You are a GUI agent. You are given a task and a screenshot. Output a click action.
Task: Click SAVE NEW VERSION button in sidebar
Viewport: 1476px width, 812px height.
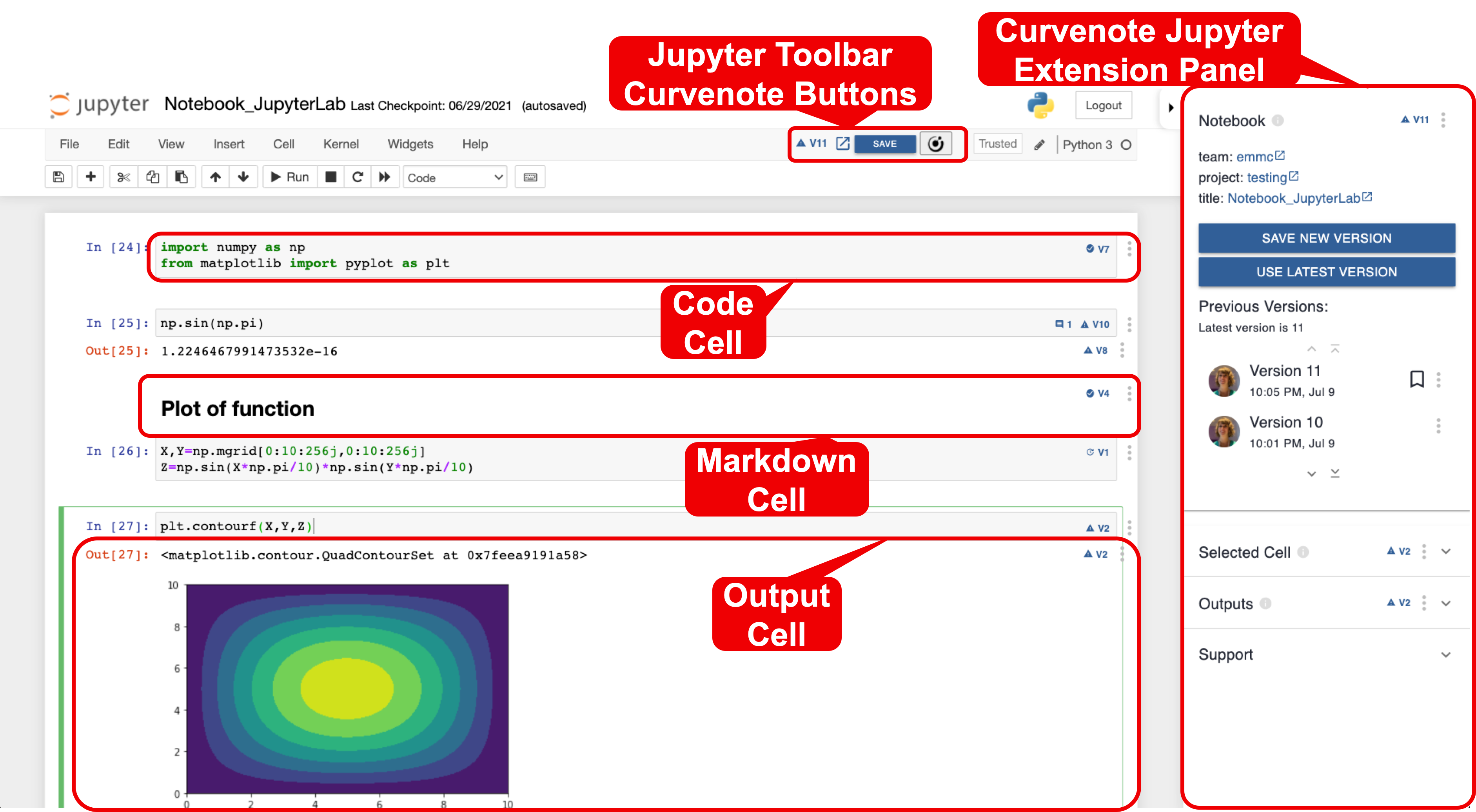click(x=1325, y=238)
